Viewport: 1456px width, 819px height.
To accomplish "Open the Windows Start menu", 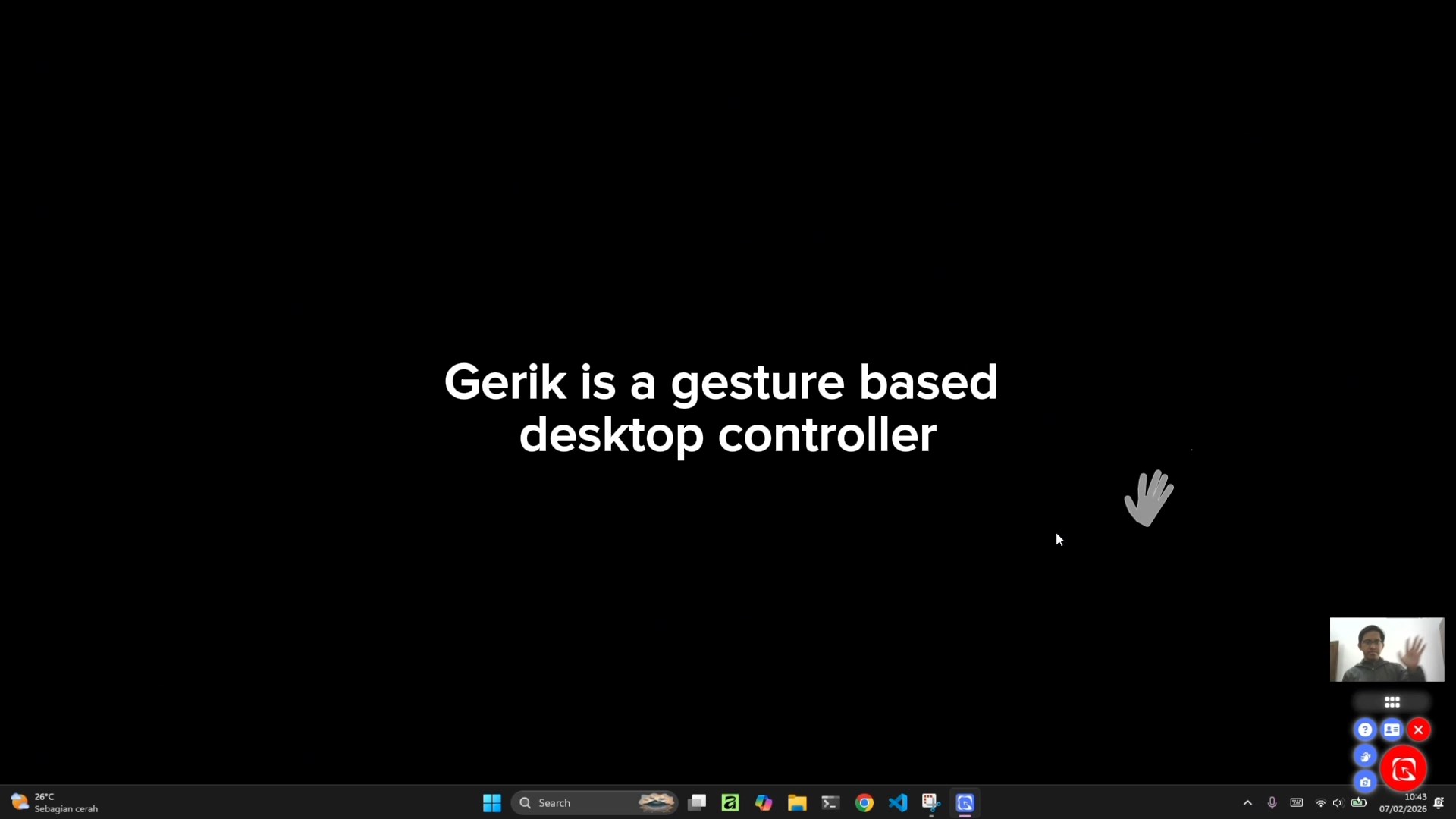I will [x=491, y=802].
